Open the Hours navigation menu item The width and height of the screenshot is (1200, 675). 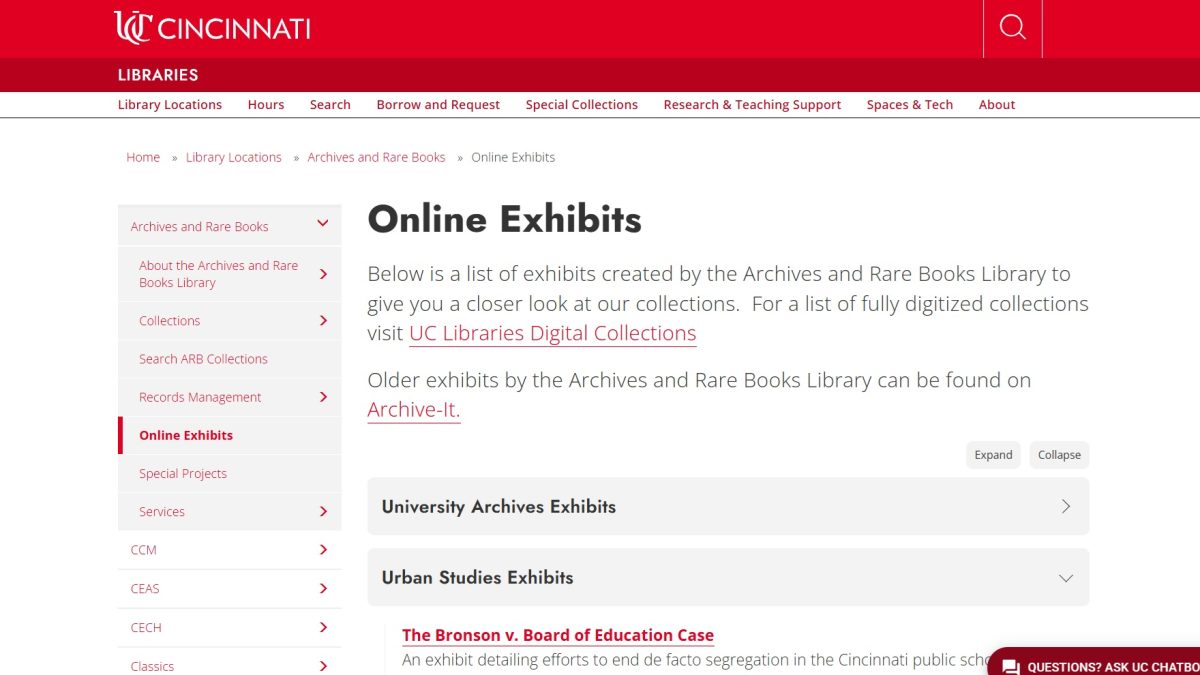[x=265, y=104]
